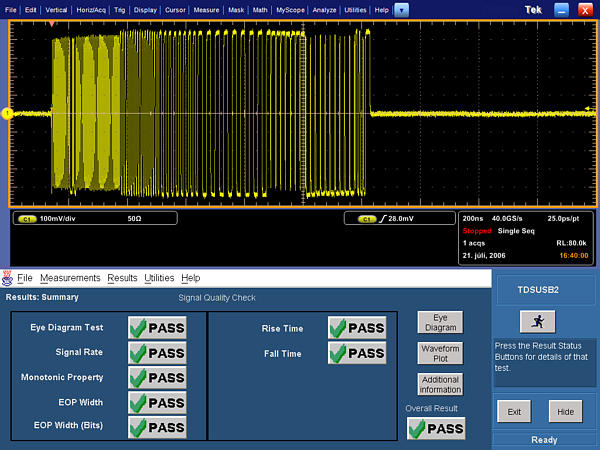Click the Eye Diagram button
The width and height of the screenshot is (600, 450).
[x=440, y=322]
